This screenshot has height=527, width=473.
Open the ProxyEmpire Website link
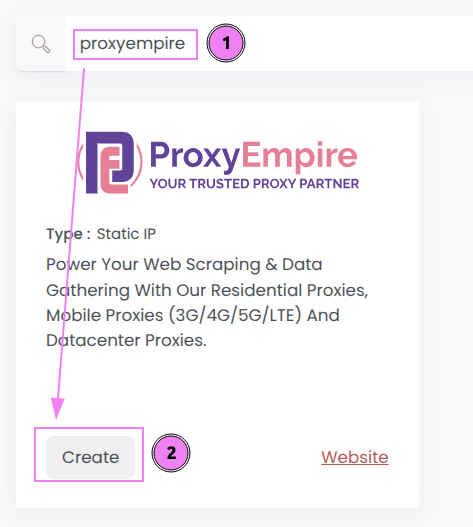point(355,457)
